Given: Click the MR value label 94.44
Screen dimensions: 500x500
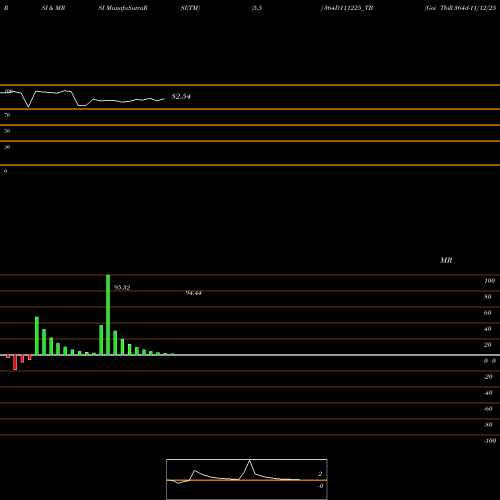Looking at the screenshot, I should [x=194, y=293].
